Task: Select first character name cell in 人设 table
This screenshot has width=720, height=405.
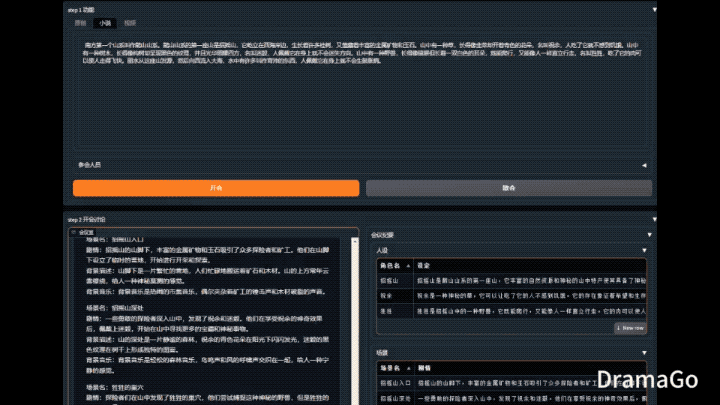Action: pyautogui.click(x=395, y=281)
